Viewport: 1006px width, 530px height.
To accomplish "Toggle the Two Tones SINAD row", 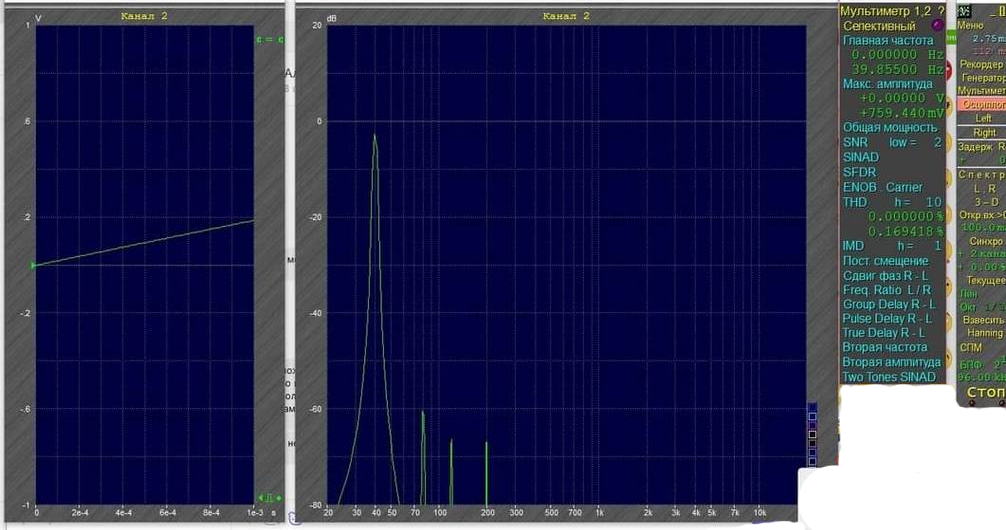I will click(x=889, y=377).
